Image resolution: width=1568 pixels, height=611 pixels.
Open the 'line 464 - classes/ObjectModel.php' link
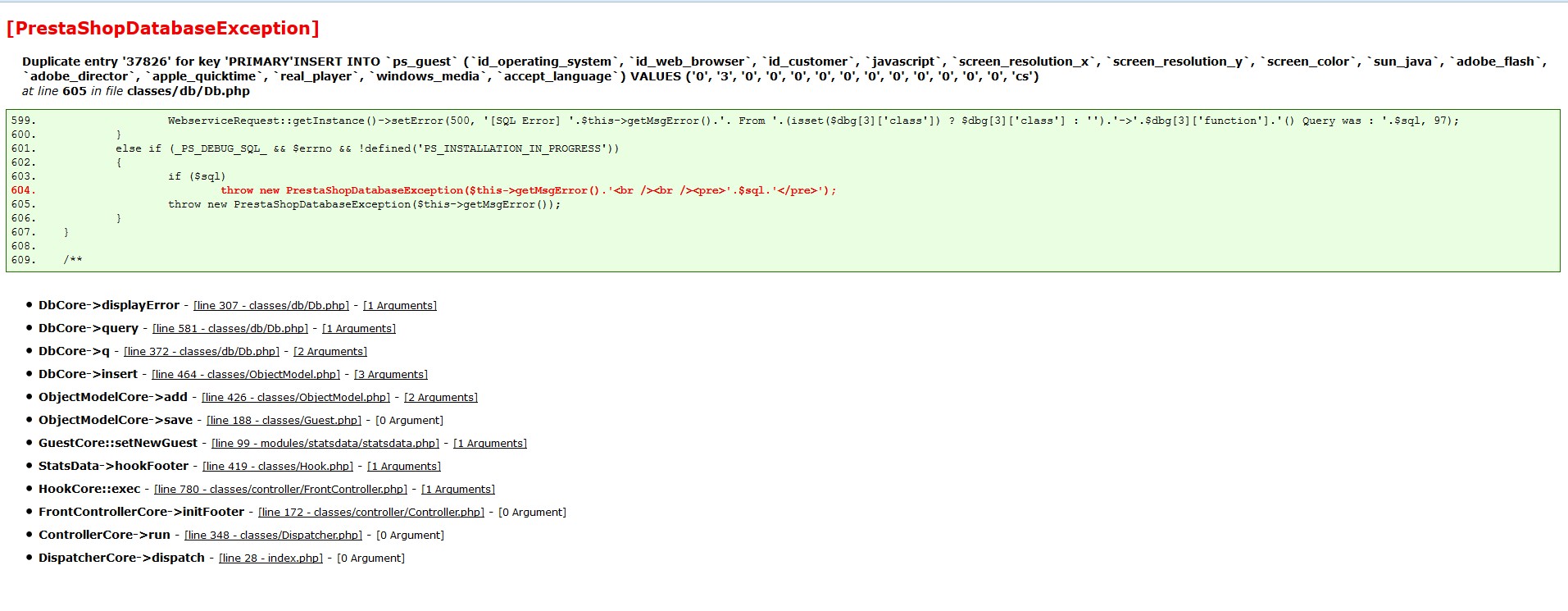pos(246,374)
